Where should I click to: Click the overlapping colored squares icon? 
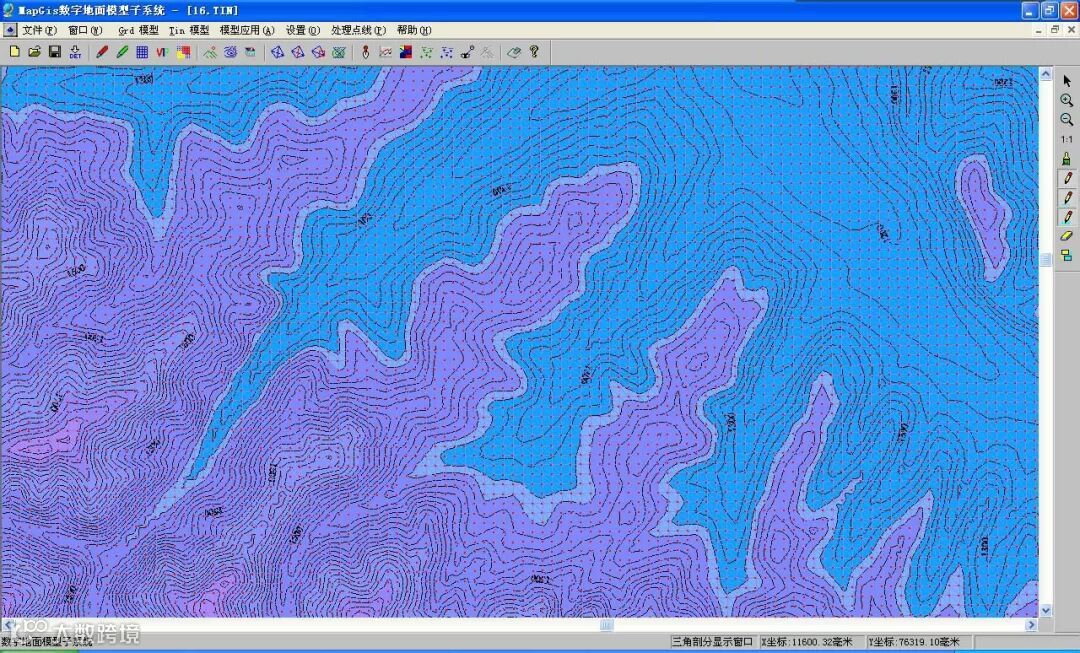pyautogui.click(x=183, y=52)
